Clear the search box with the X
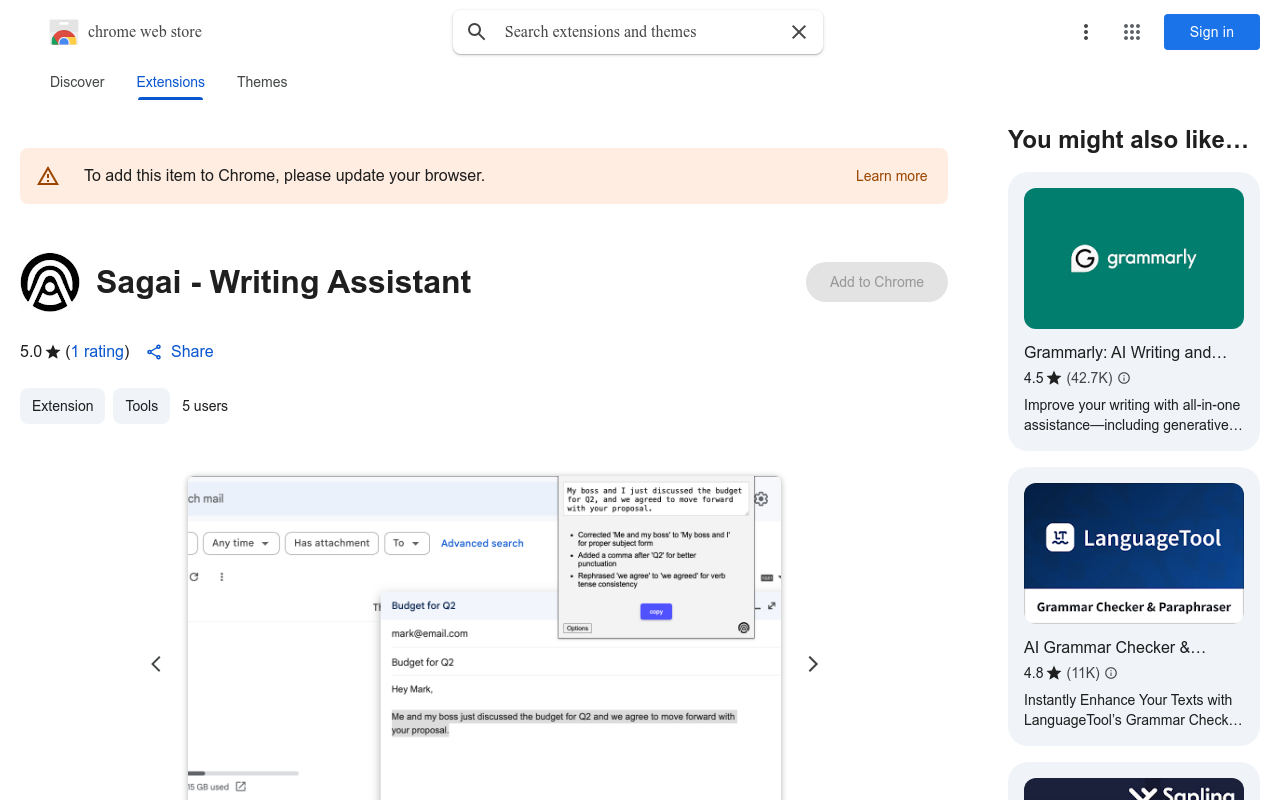1280x800 pixels. pos(799,32)
